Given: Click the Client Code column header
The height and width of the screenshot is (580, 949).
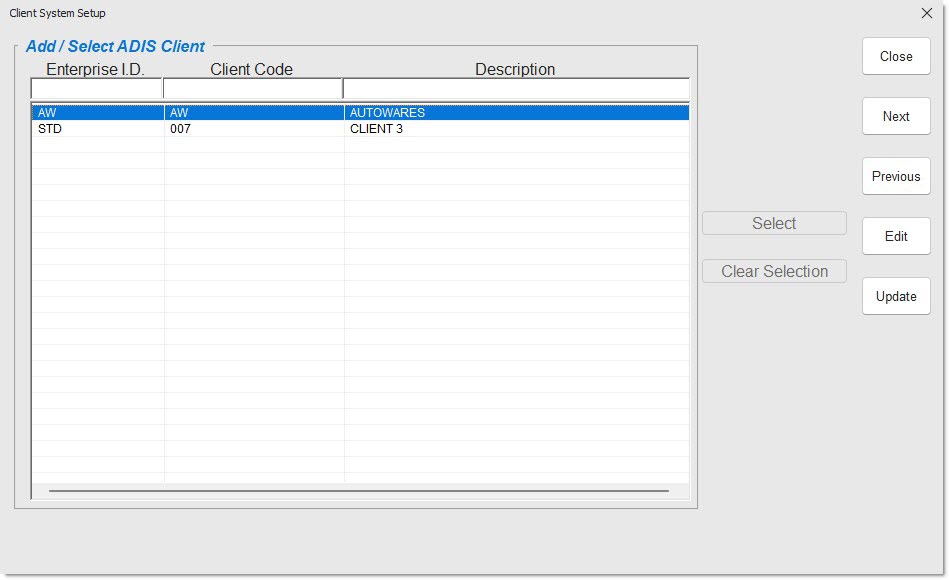Looking at the screenshot, I should point(252,69).
